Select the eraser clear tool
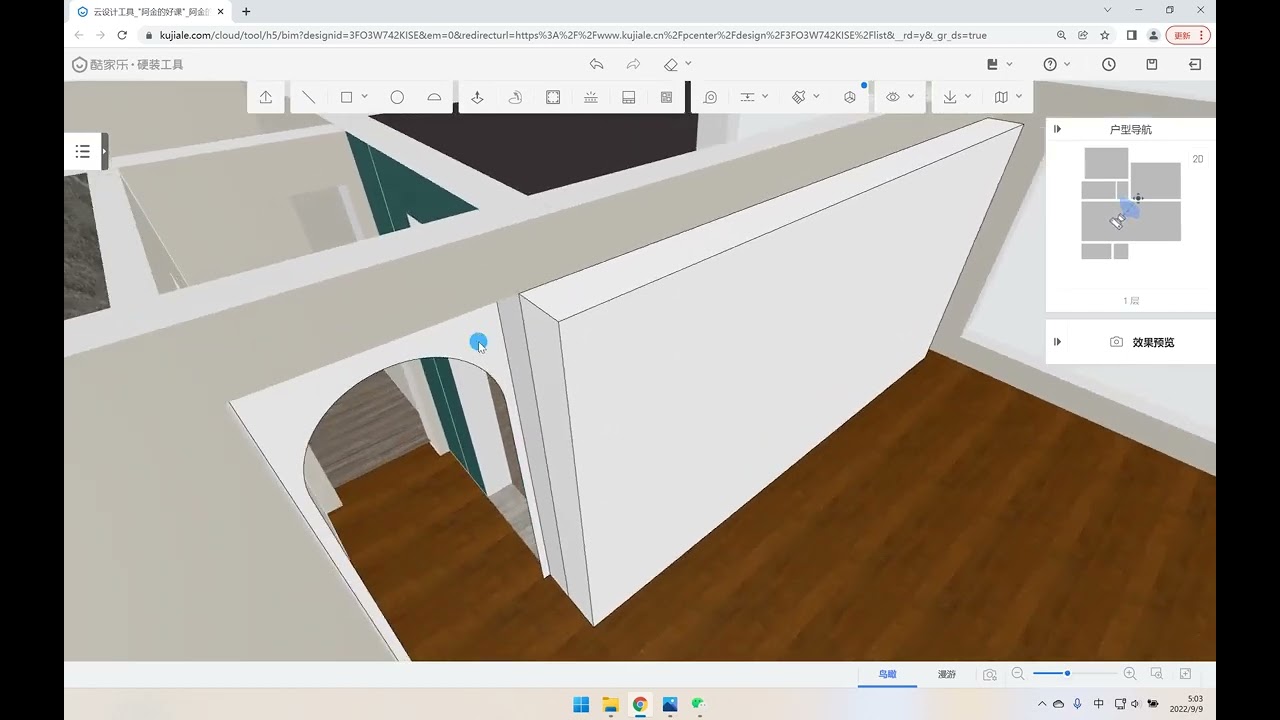 click(671, 64)
